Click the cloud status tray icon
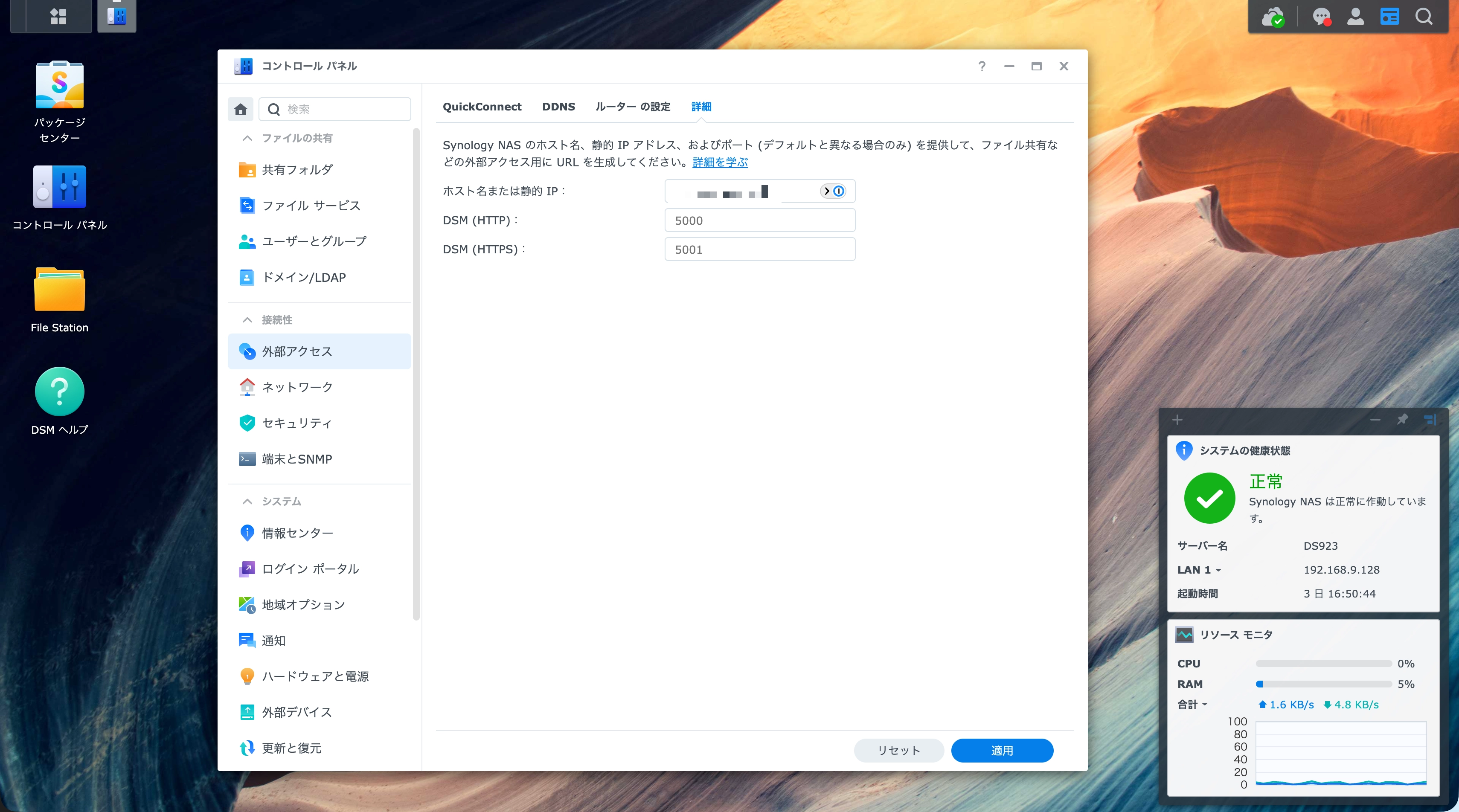The height and width of the screenshot is (812, 1459). click(x=1273, y=17)
